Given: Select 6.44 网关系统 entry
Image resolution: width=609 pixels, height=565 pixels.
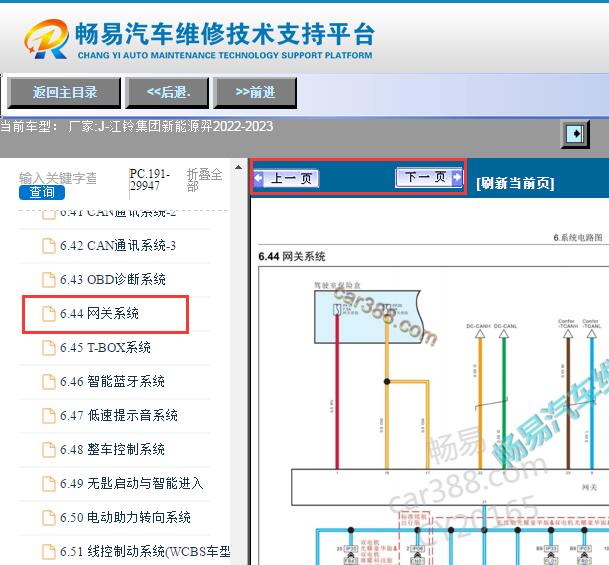Looking at the screenshot, I should (x=99, y=313).
